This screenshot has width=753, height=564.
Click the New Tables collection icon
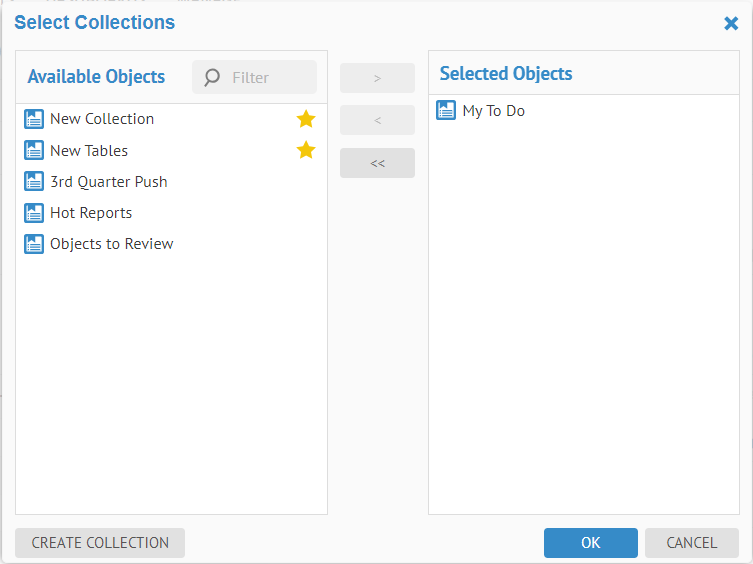tap(34, 151)
